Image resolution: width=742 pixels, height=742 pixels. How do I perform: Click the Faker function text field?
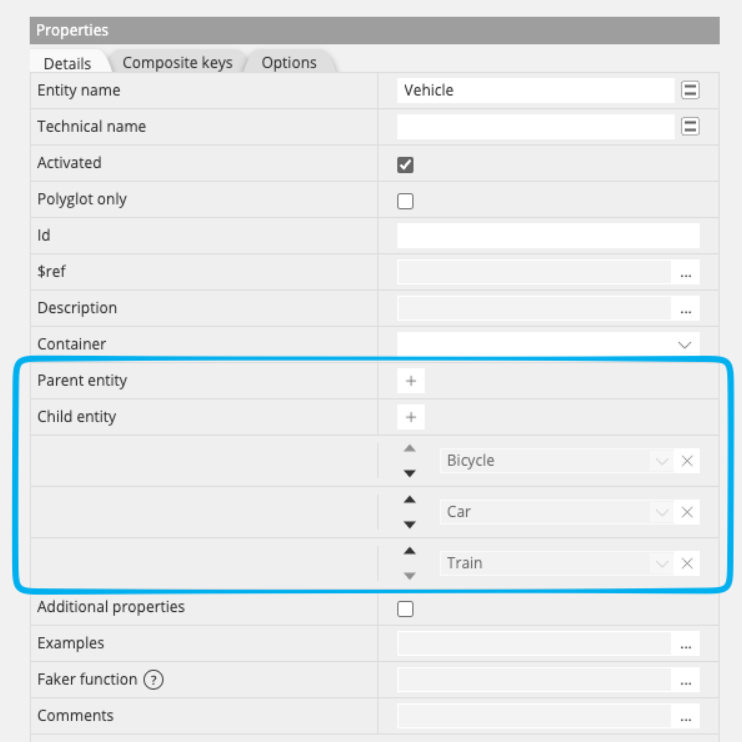[534, 680]
